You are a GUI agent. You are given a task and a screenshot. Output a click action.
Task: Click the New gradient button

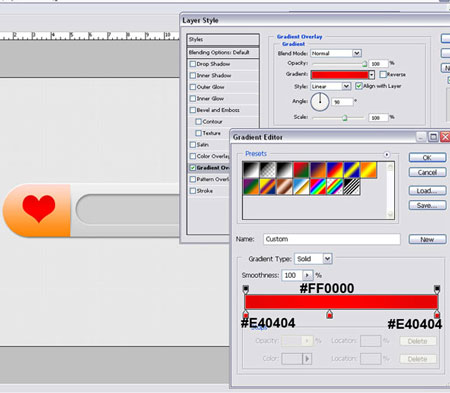point(427,239)
